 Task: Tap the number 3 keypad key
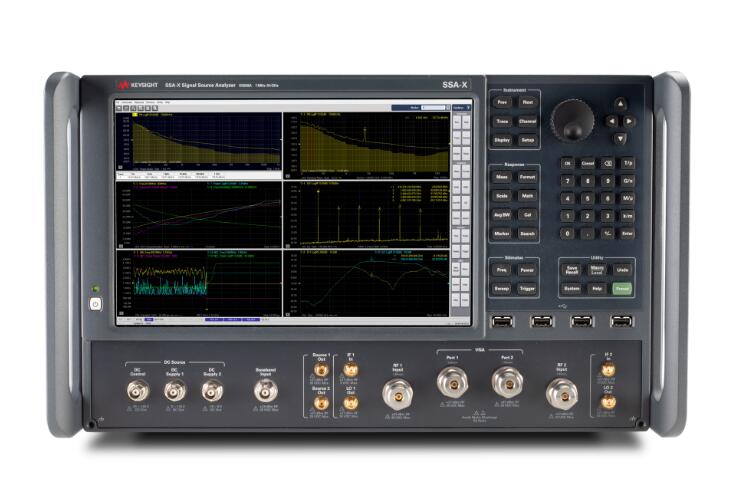(x=607, y=216)
